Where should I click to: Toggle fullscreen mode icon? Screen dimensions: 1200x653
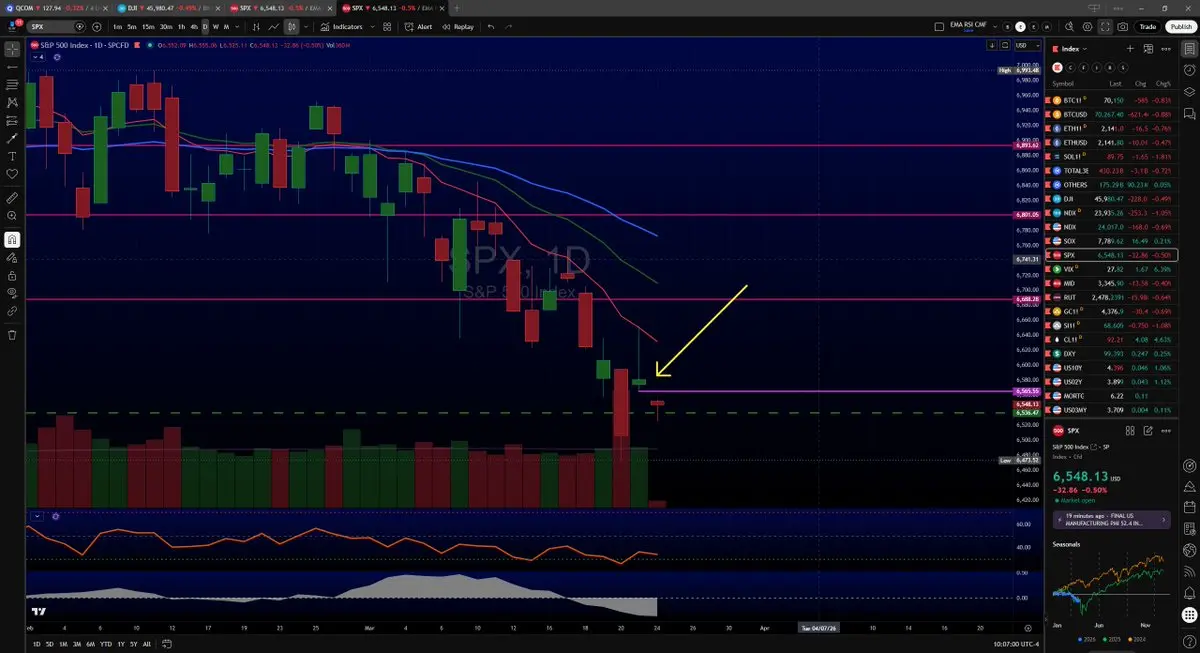pyautogui.click(x=1105, y=27)
